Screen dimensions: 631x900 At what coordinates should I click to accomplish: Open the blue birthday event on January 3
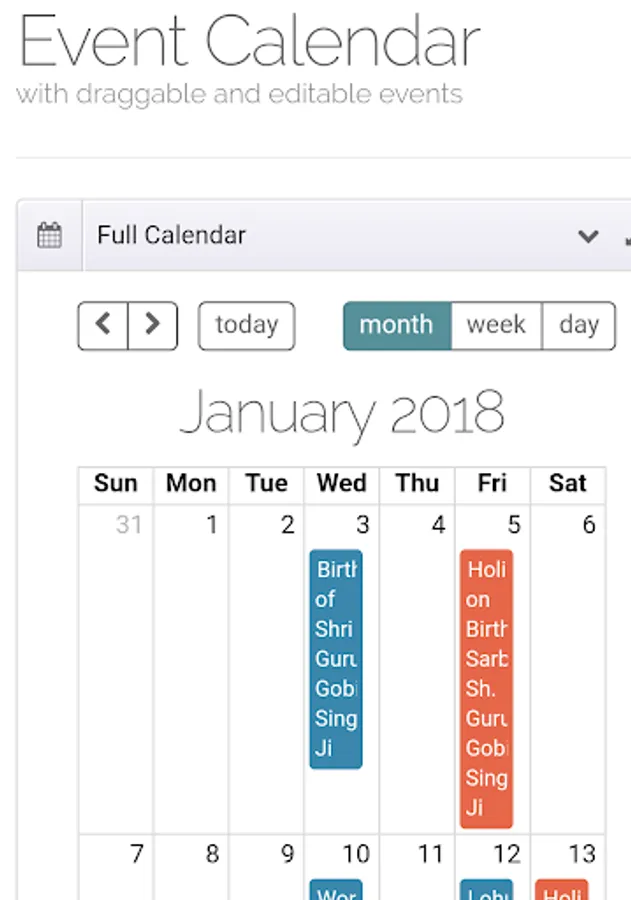click(336, 658)
